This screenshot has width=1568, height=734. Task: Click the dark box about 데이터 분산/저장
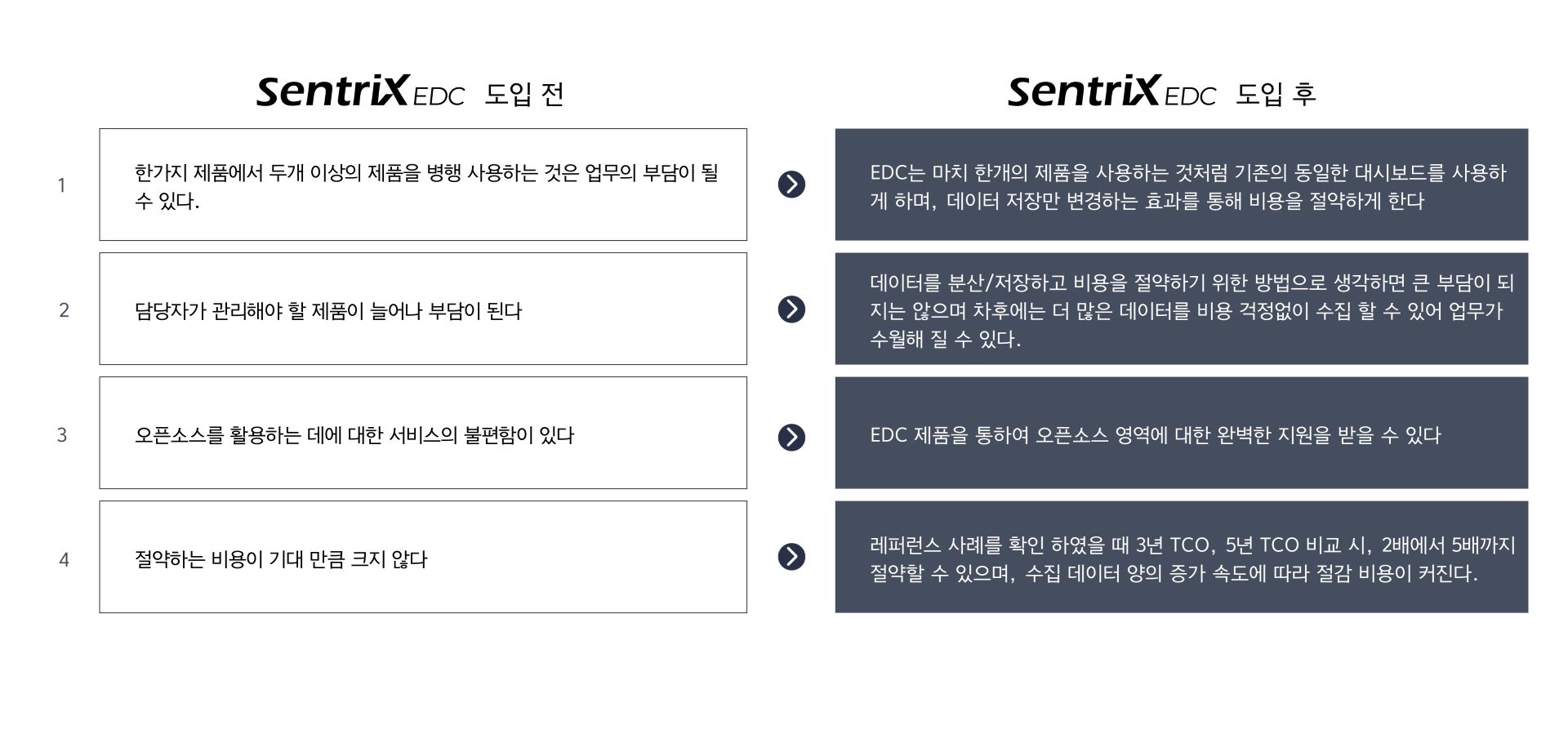click(1181, 309)
